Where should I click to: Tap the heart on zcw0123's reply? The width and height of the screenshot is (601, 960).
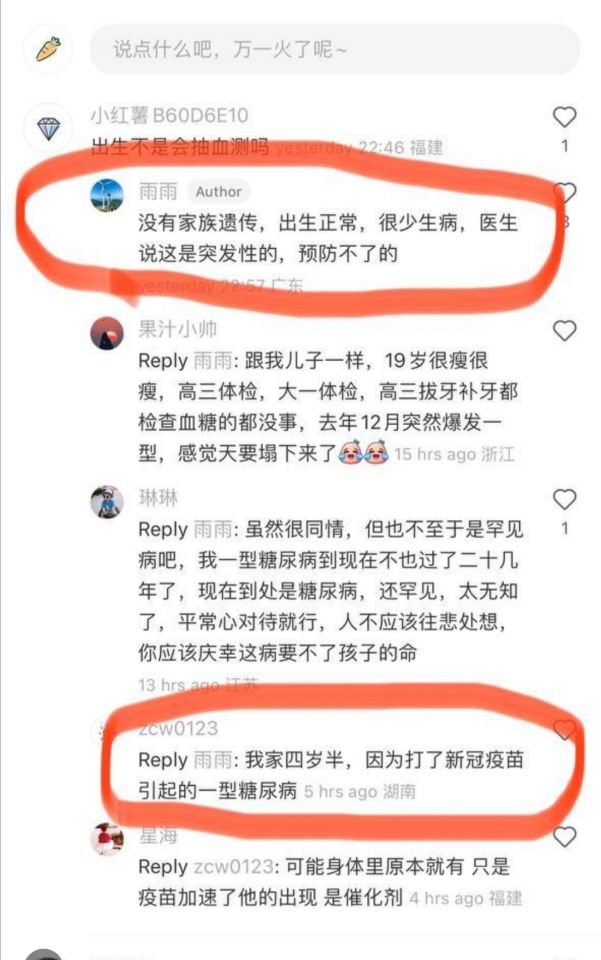[x=564, y=729]
